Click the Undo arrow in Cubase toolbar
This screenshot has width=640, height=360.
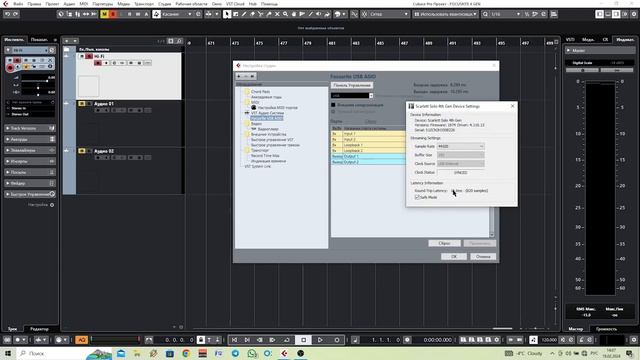coord(7,14)
